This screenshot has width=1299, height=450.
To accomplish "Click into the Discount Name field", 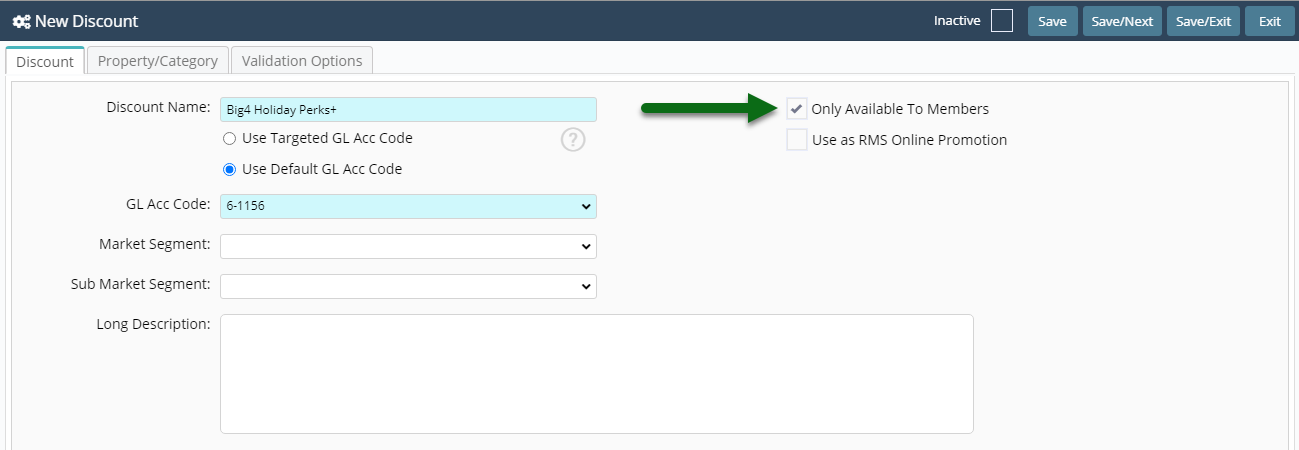I will click(408, 110).
